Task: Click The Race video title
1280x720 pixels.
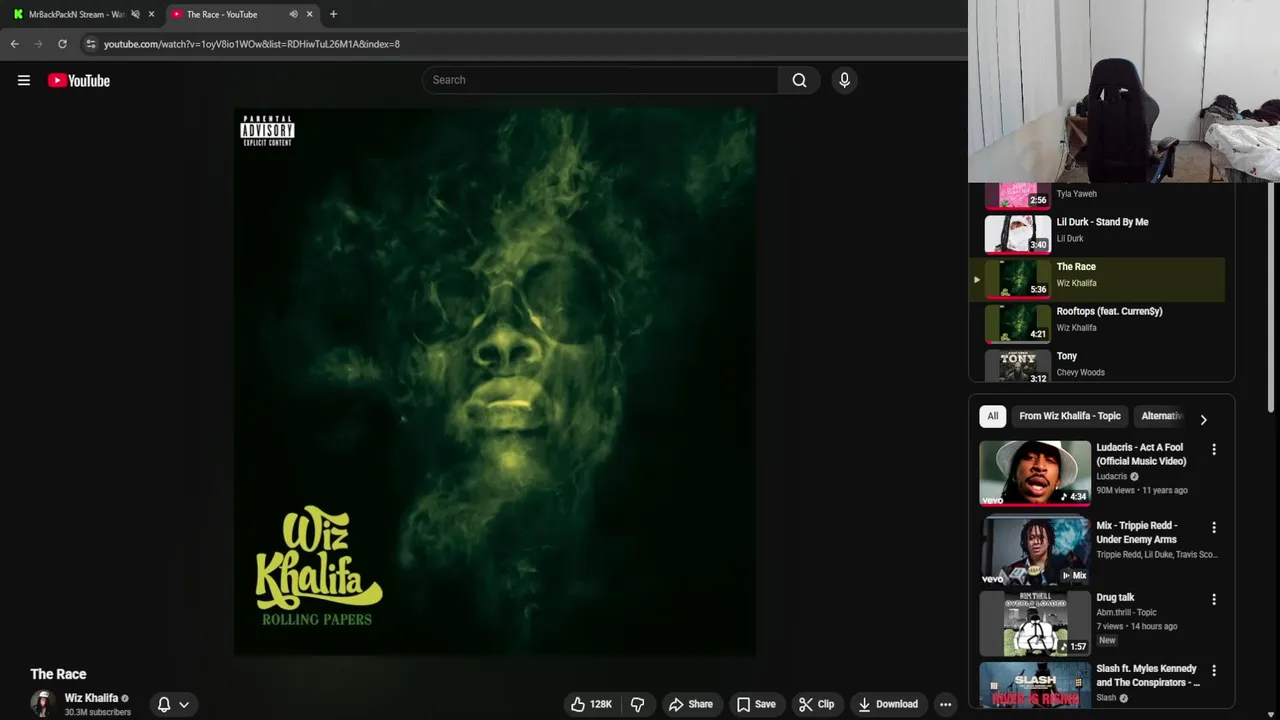Action: point(58,674)
